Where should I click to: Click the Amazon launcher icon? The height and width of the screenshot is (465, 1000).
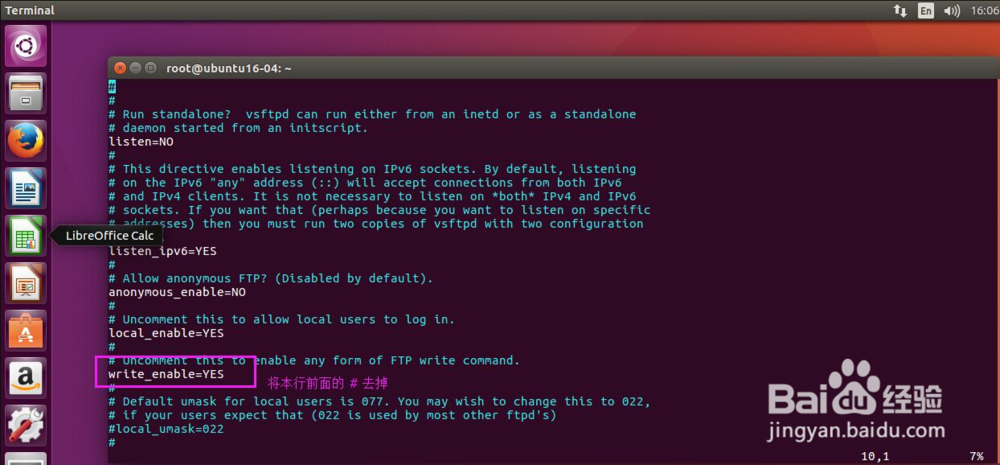point(25,378)
